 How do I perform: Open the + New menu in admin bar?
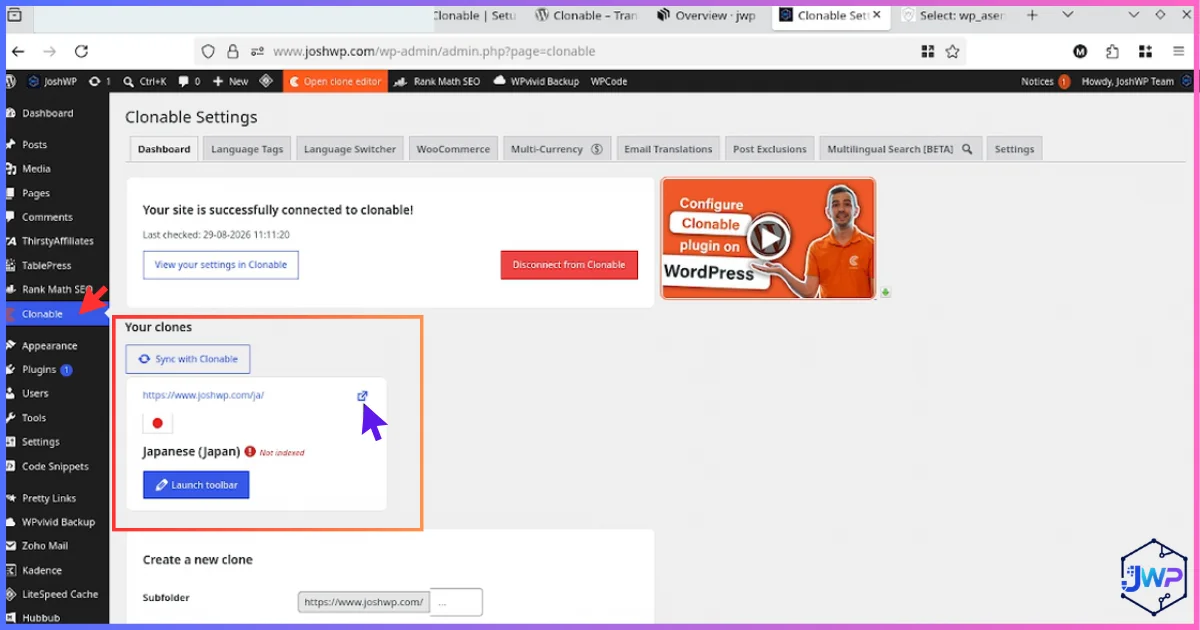click(231, 81)
